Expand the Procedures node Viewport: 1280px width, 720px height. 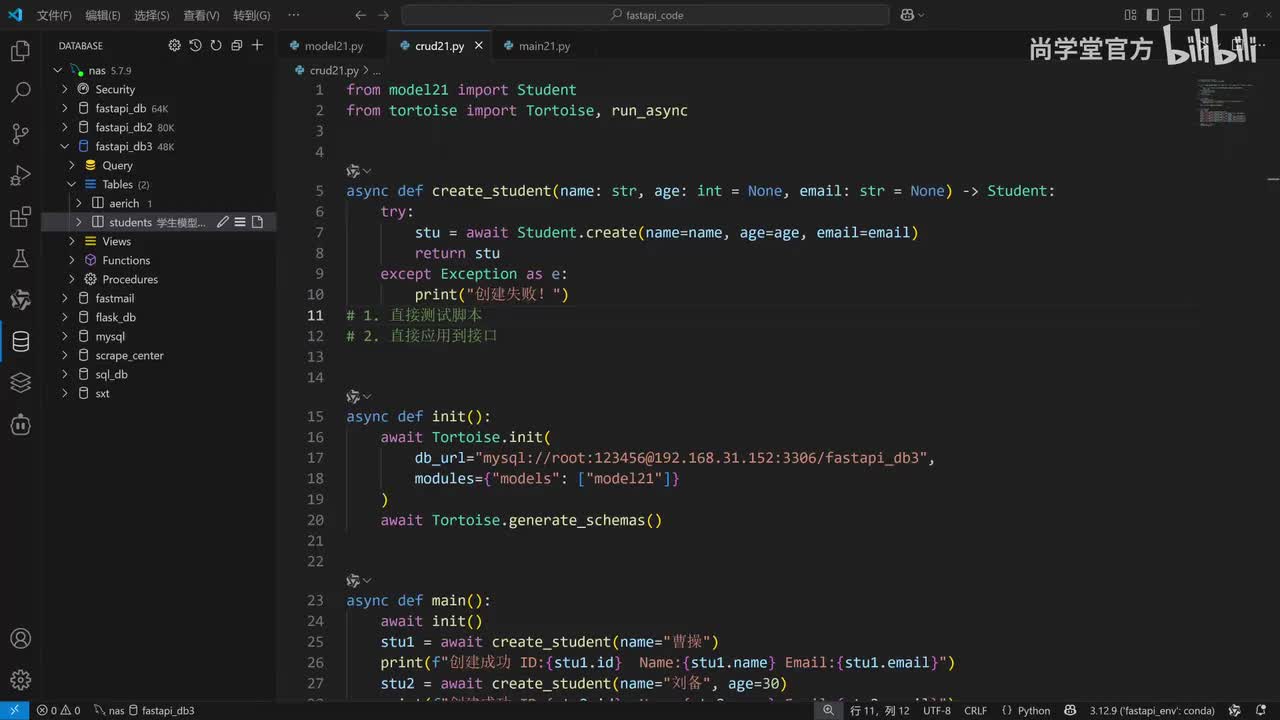pyautogui.click(x=72, y=280)
